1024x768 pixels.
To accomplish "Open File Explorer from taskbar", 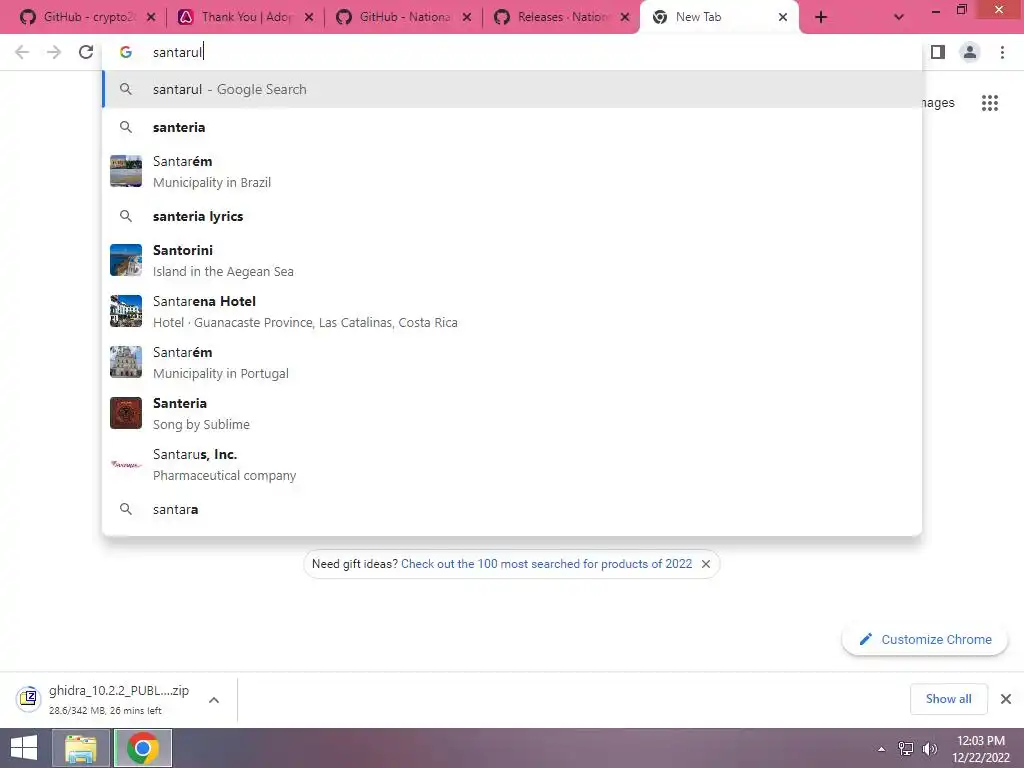I will [x=80, y=748].
